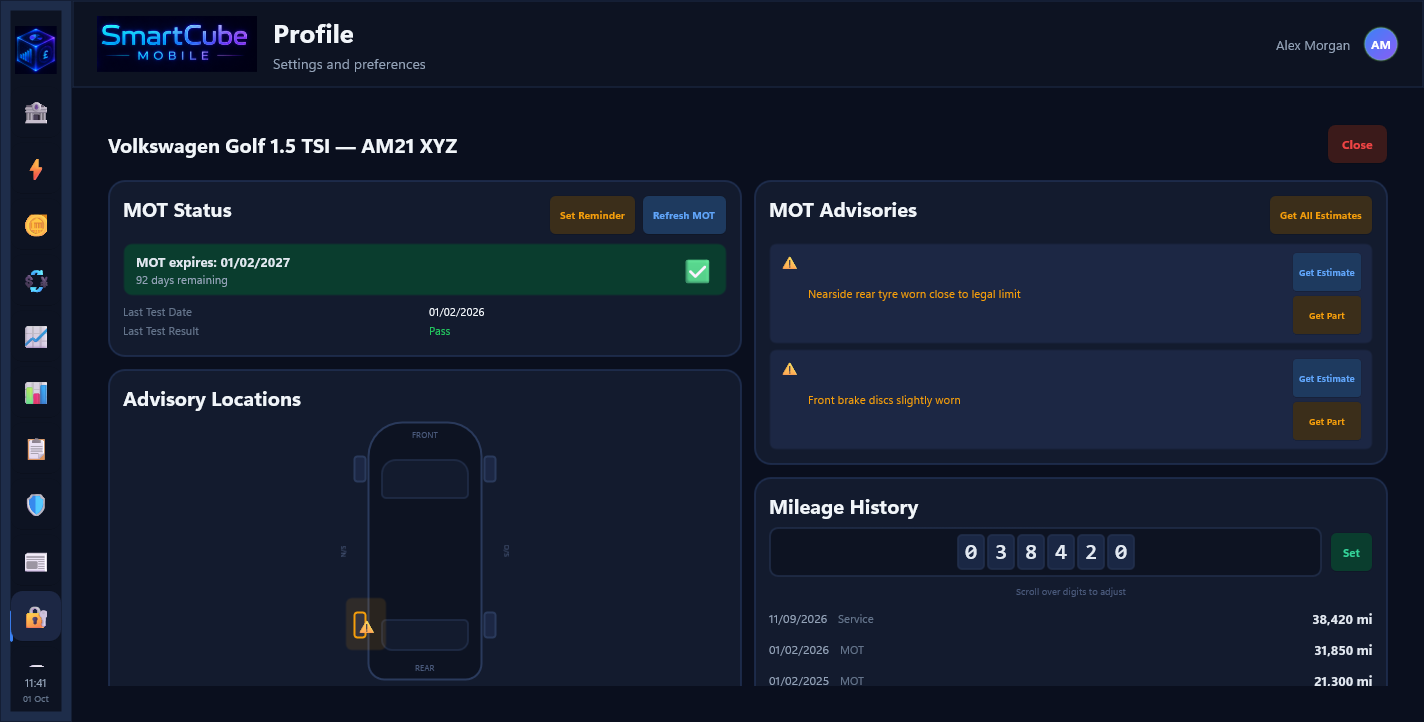Set the odometer mileage value

(x=1351, y=552)
